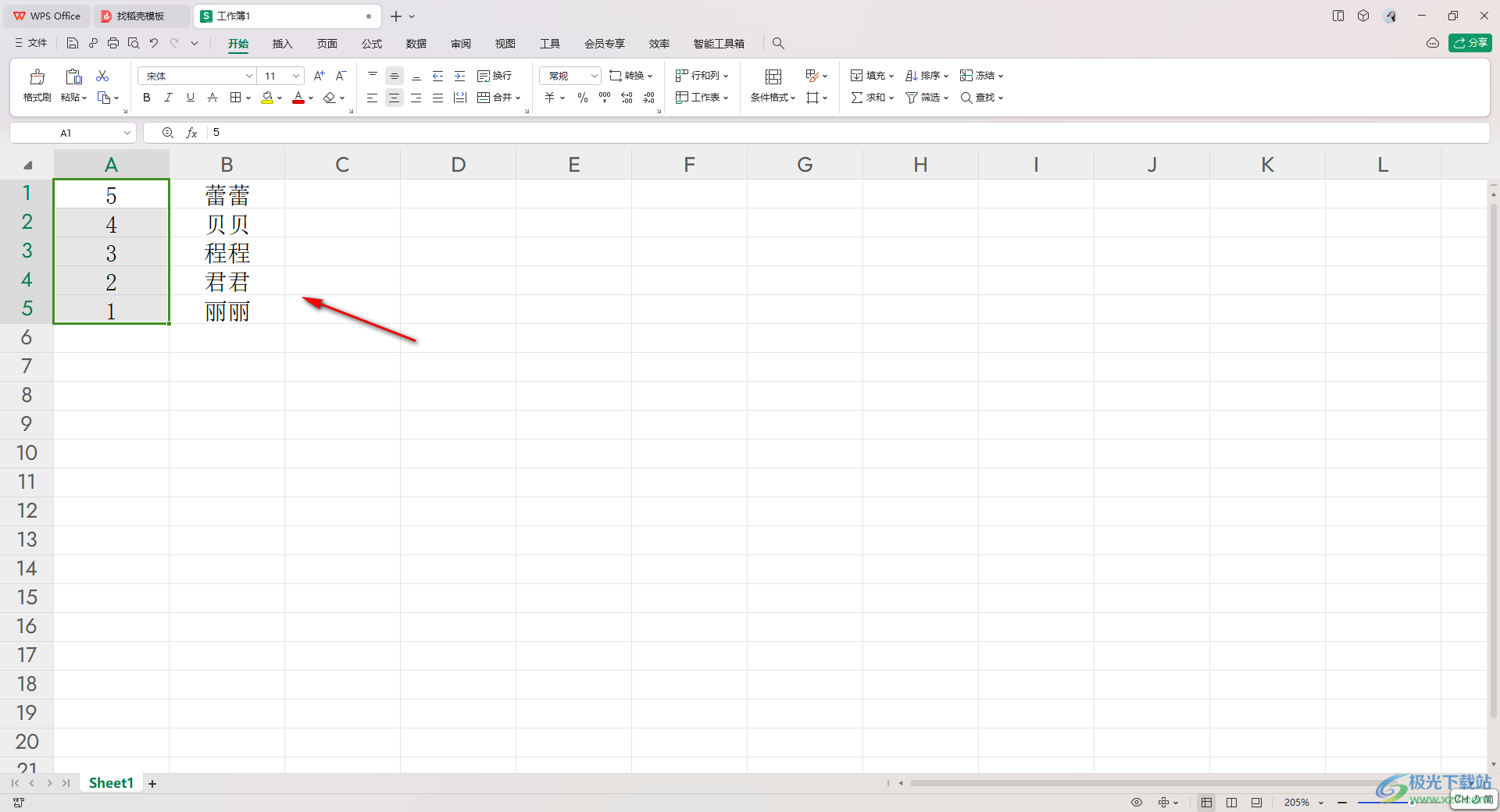
Task: Click the Filter (筛选) button
Action: [x=927, y=98]
